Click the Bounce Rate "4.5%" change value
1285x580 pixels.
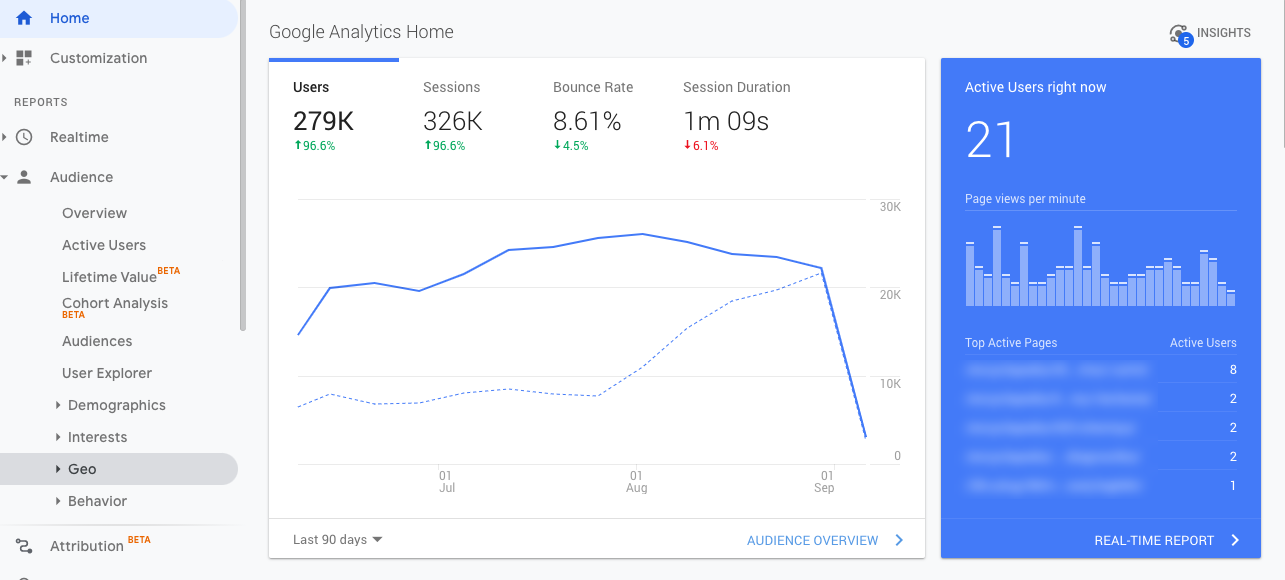(575, 146)
